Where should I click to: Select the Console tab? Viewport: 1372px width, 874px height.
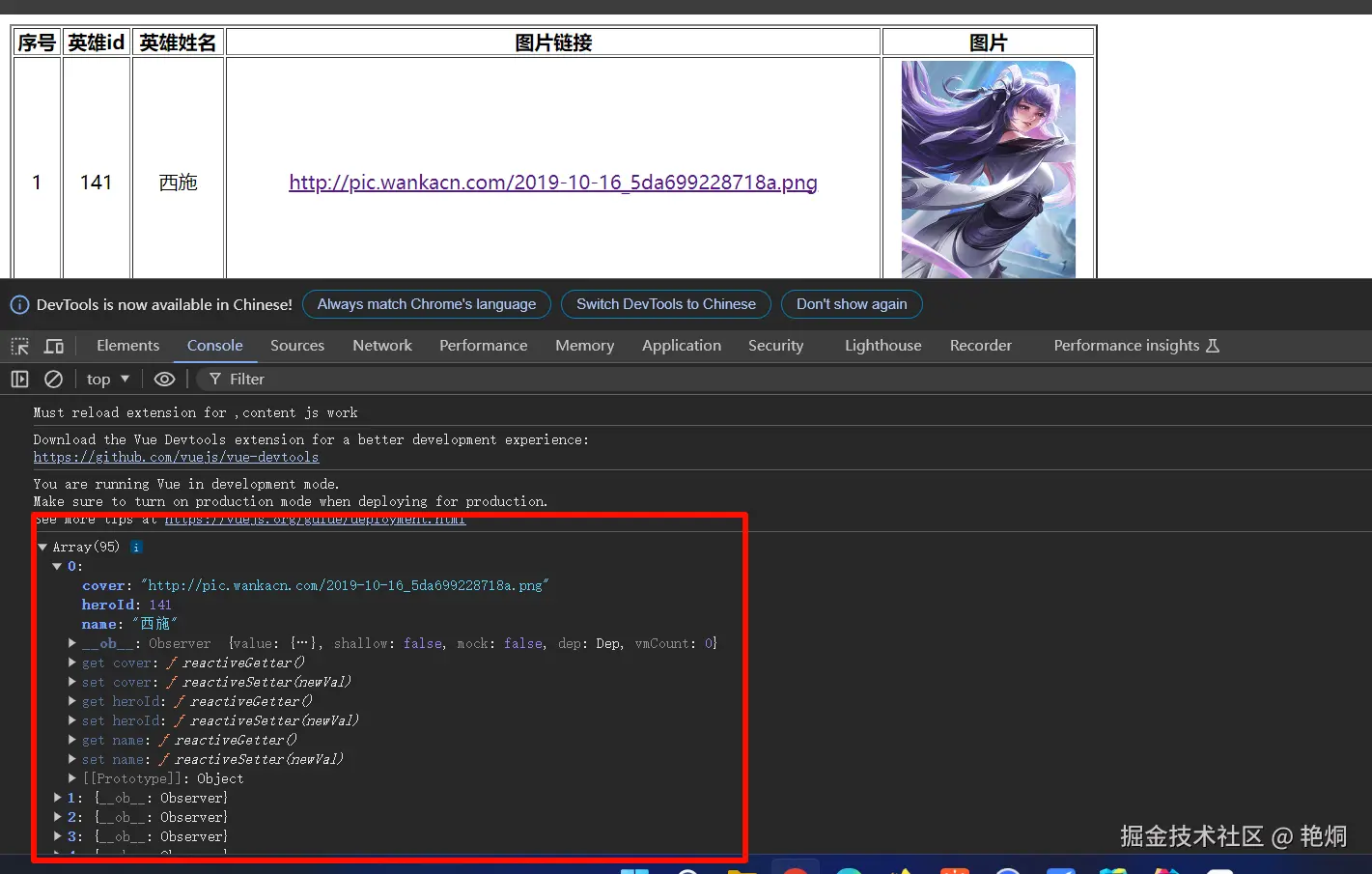214,346
